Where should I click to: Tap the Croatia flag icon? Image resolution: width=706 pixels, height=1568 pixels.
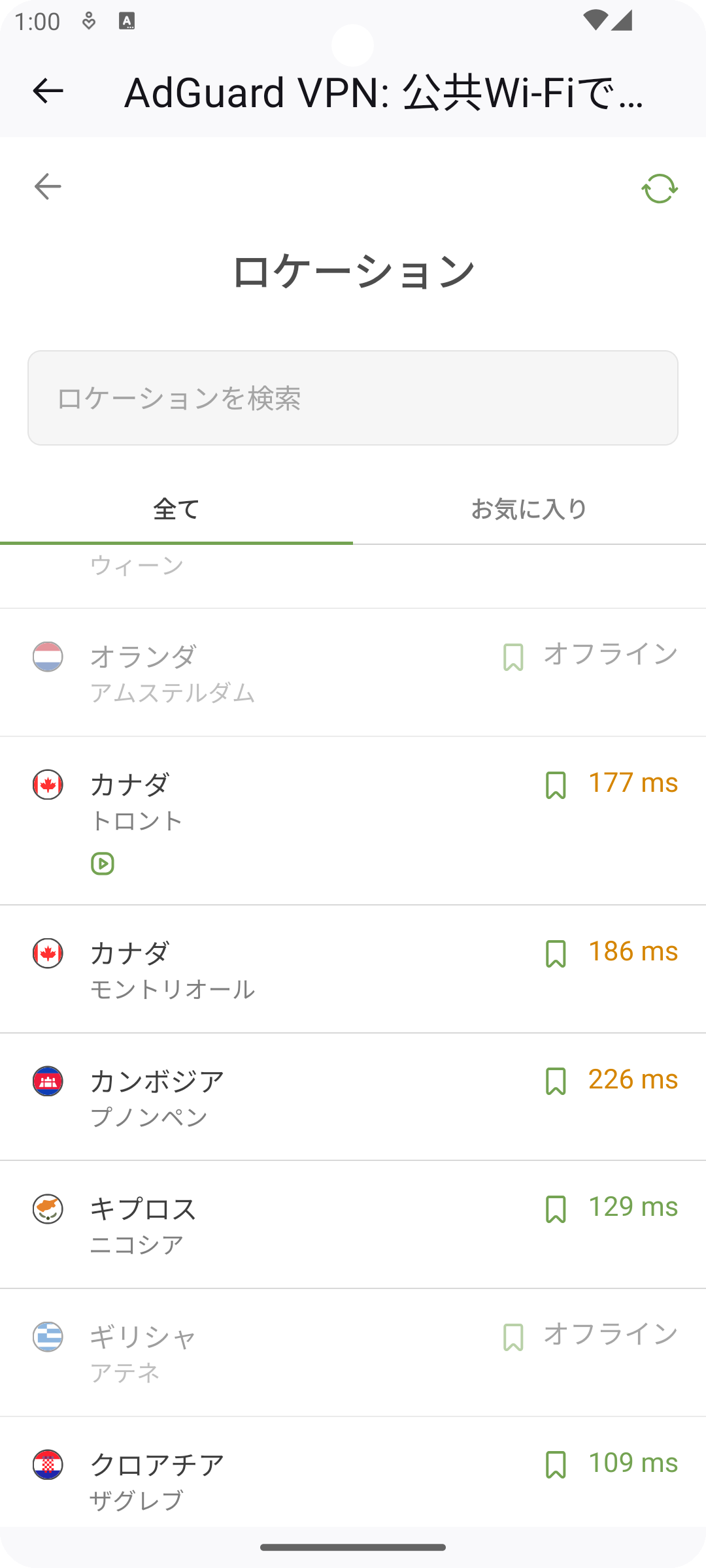click(48, 1465)
